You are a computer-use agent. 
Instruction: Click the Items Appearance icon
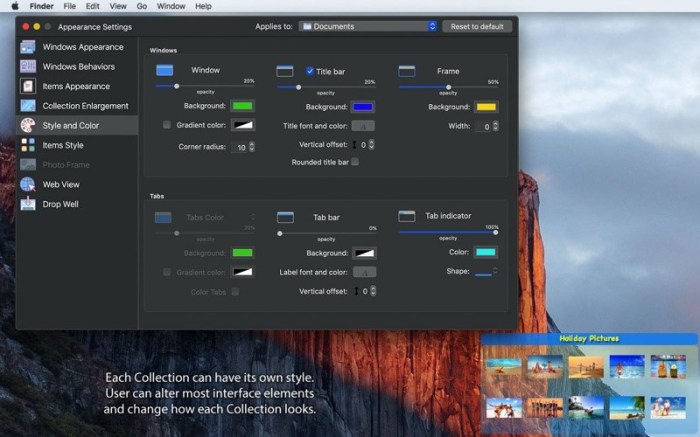coord(28,86)
